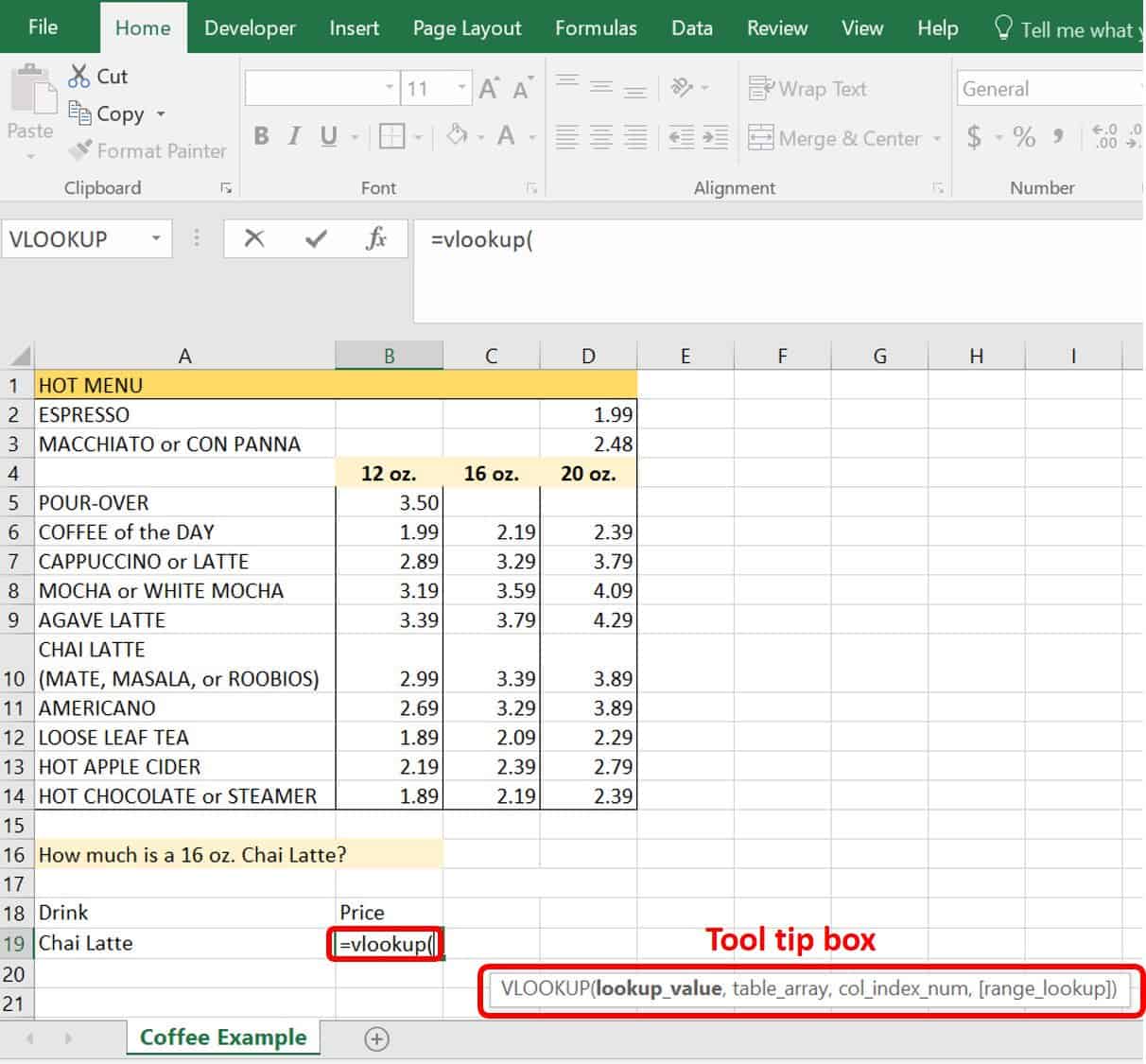This screenshot has height=1064, width=1146.
Task: Open the Page Layout tab
Action: (x=467, y=28)
